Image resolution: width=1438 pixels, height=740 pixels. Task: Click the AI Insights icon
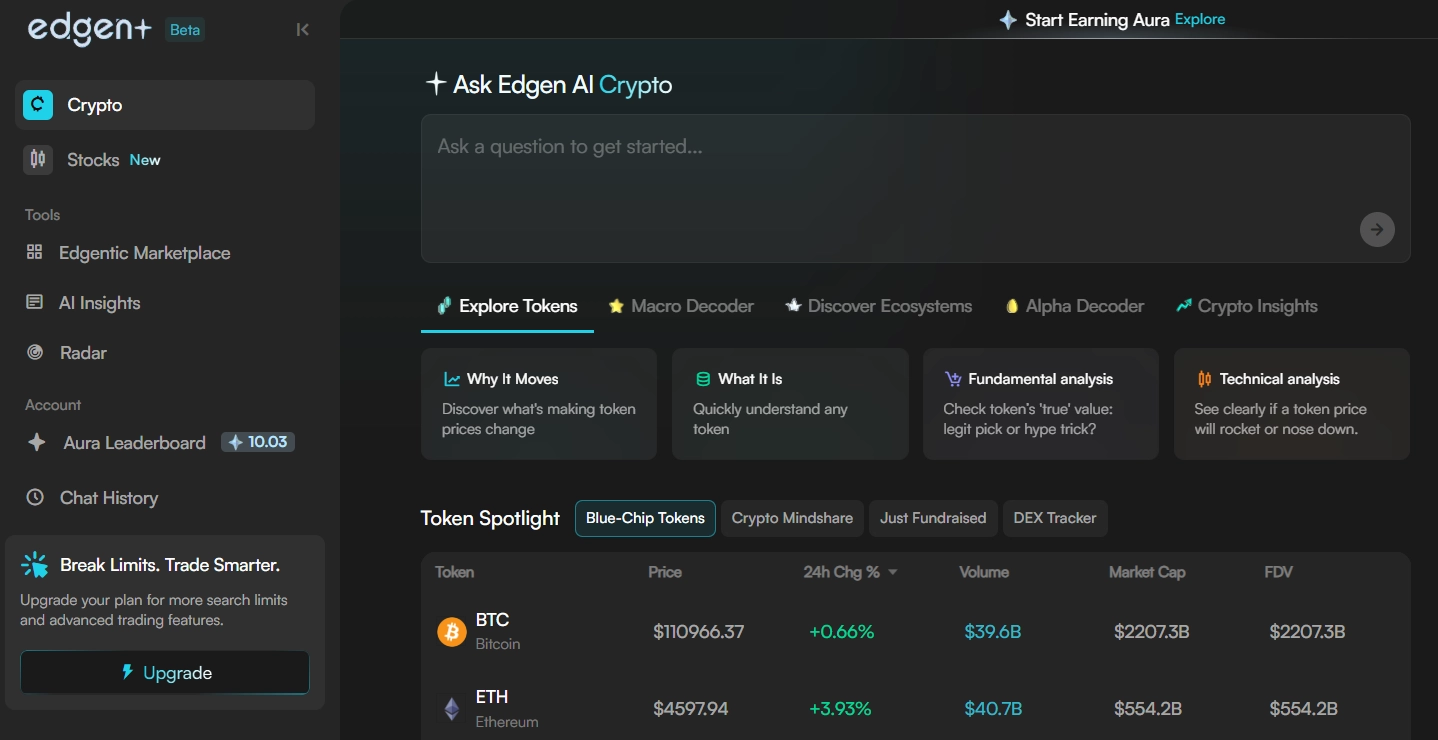point(34,303)
